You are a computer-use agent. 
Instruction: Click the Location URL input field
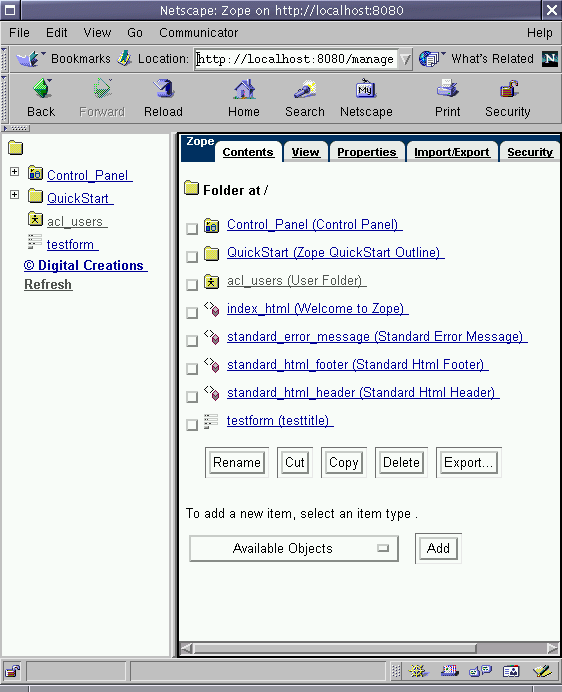296,59
